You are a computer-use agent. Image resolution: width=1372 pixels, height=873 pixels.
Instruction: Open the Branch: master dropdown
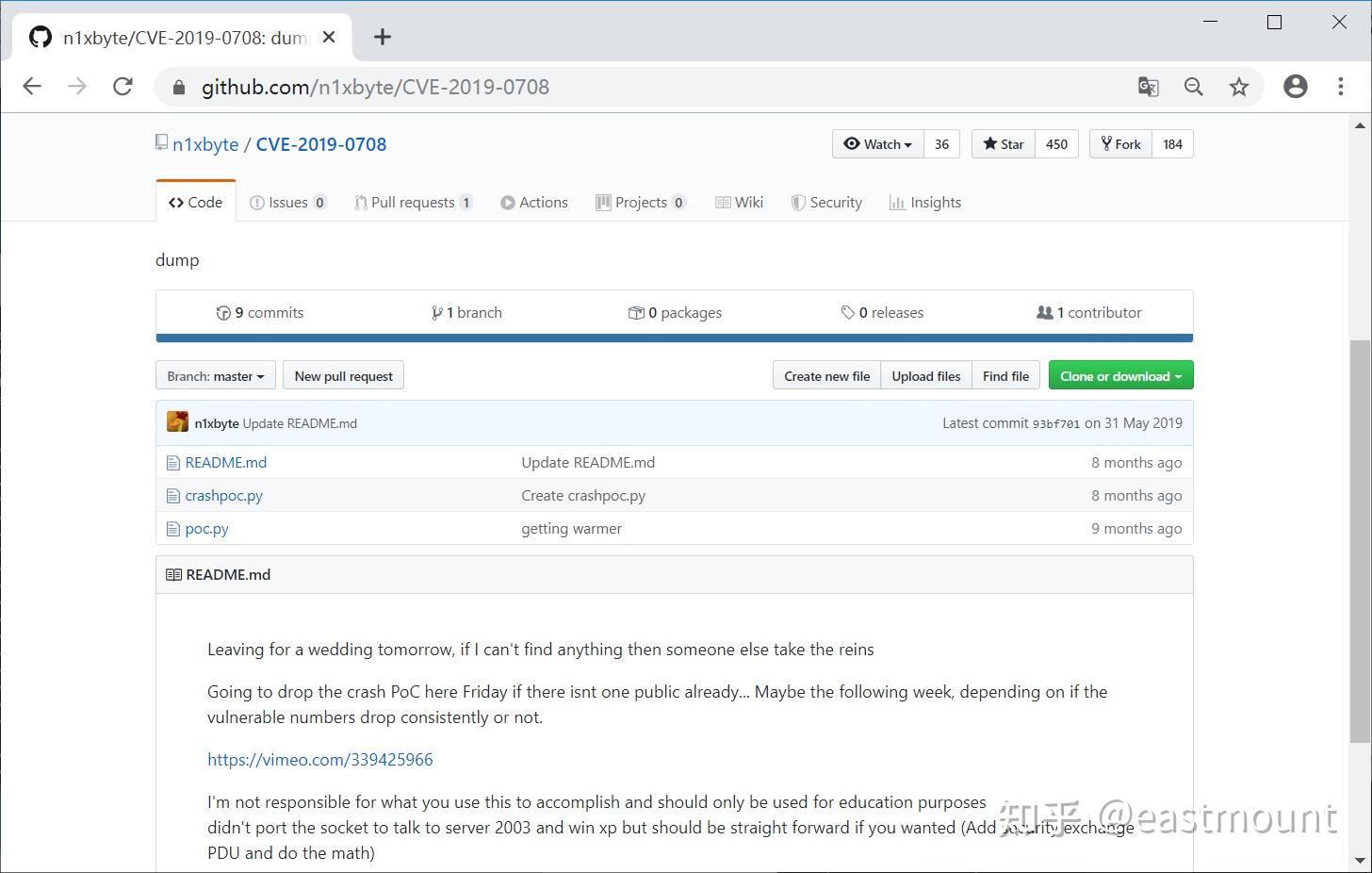(x=216, y=376)
